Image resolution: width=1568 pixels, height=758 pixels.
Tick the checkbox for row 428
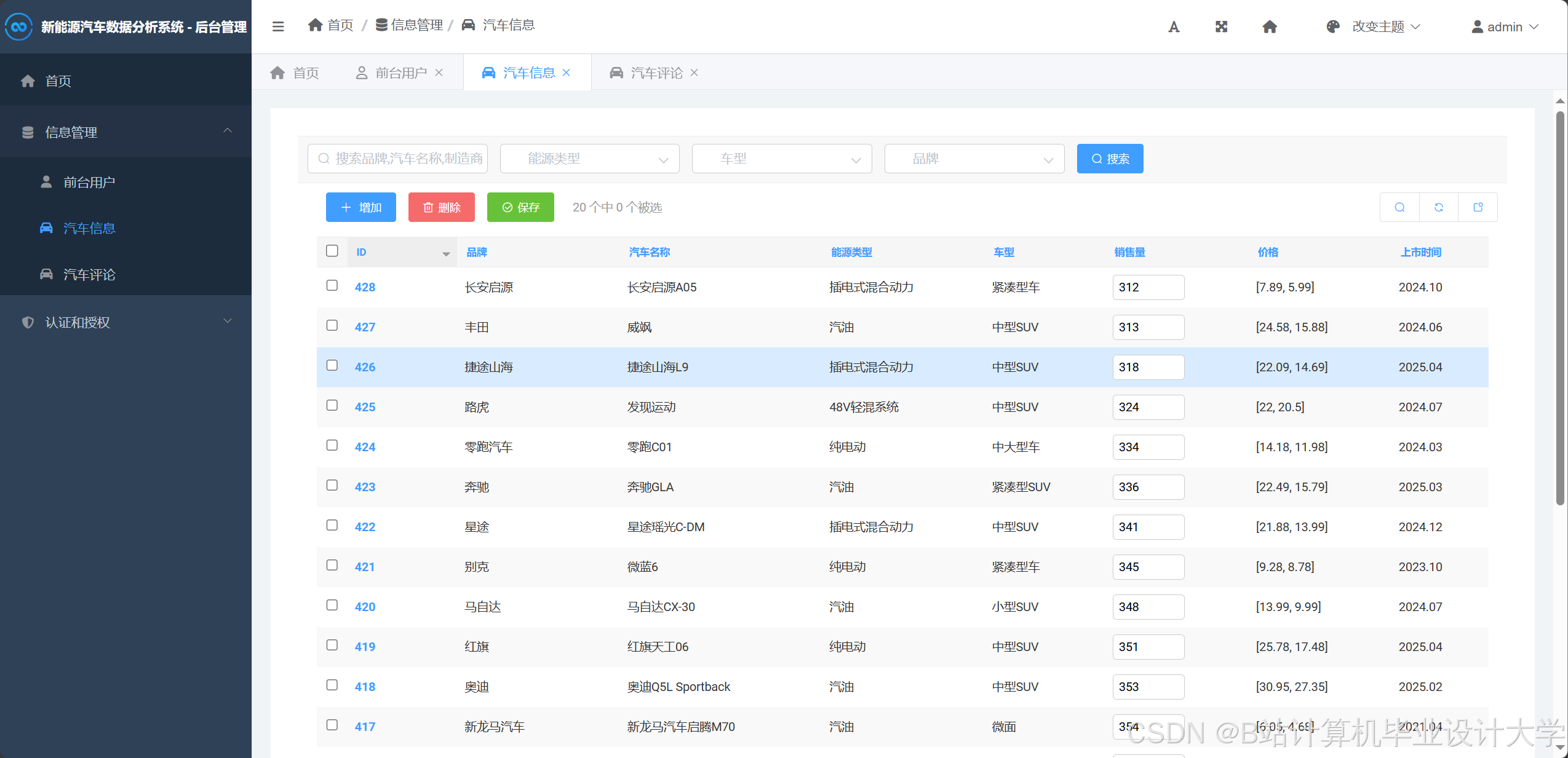click(x=332, y=285)
